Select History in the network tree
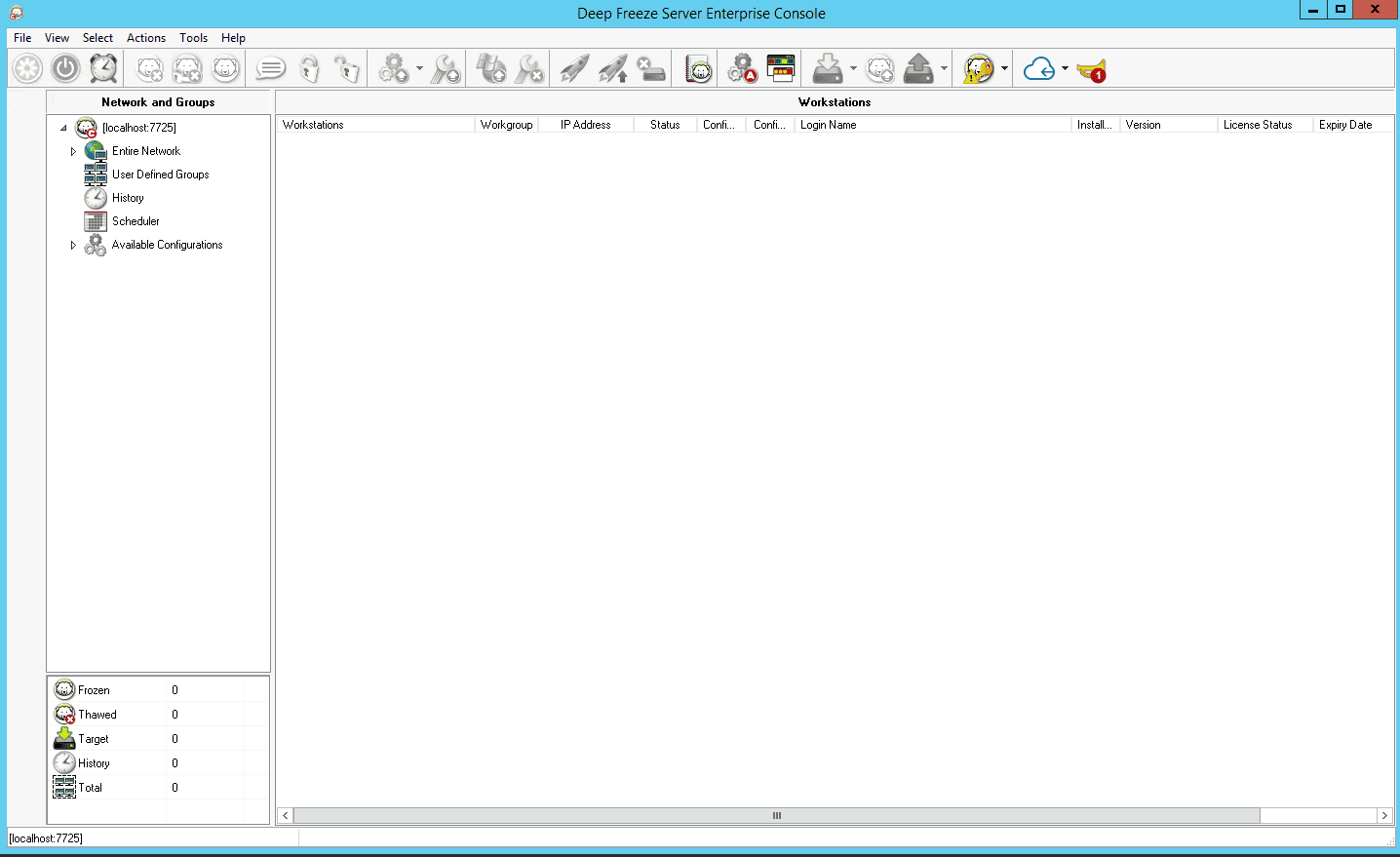Viewport: 1400px width, 857px height. tap(128, 198)
